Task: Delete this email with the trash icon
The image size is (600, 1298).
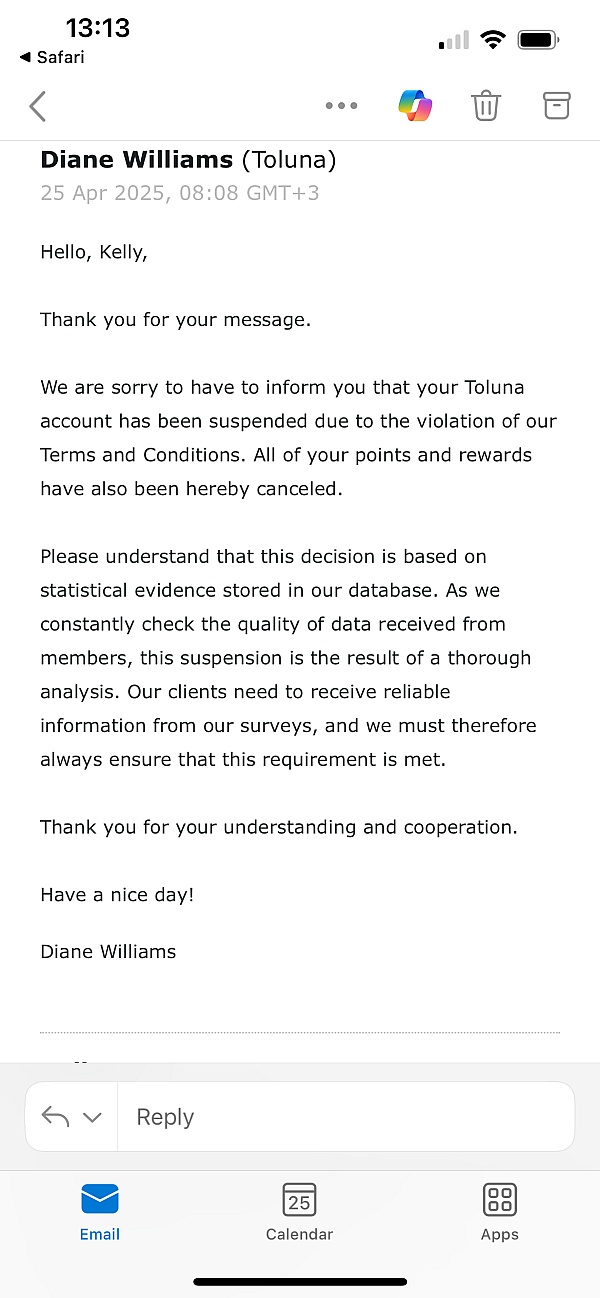Action: tap(486, 106)
